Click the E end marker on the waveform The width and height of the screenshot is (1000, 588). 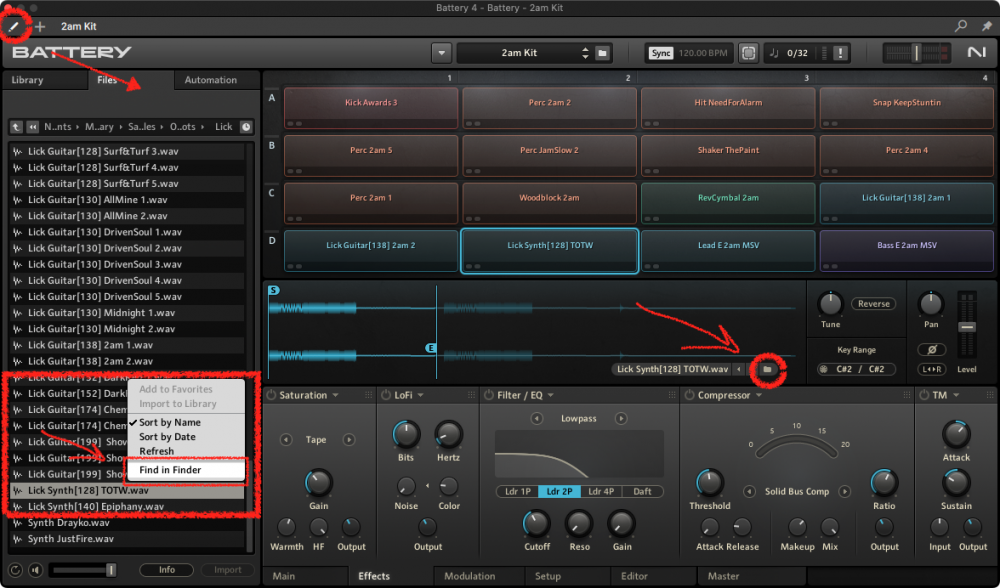pos(430,348)
